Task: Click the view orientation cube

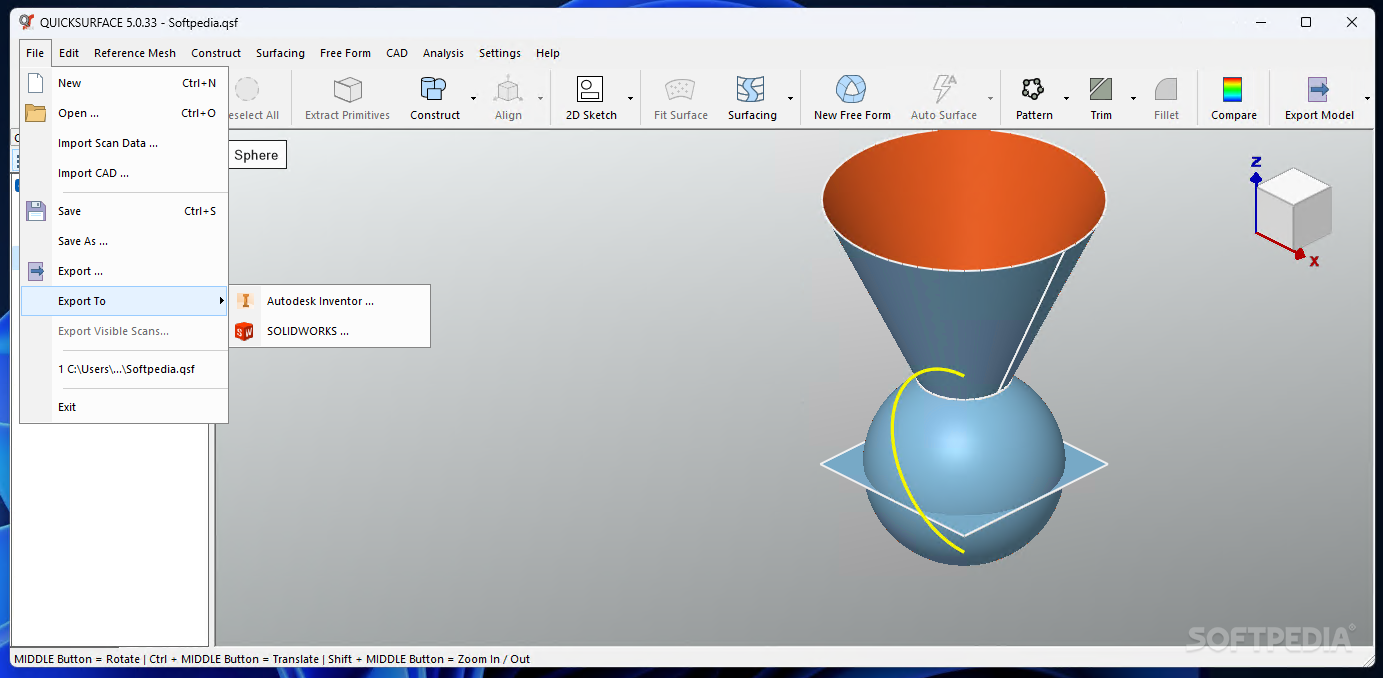Action: click(x=1293, y=207)
